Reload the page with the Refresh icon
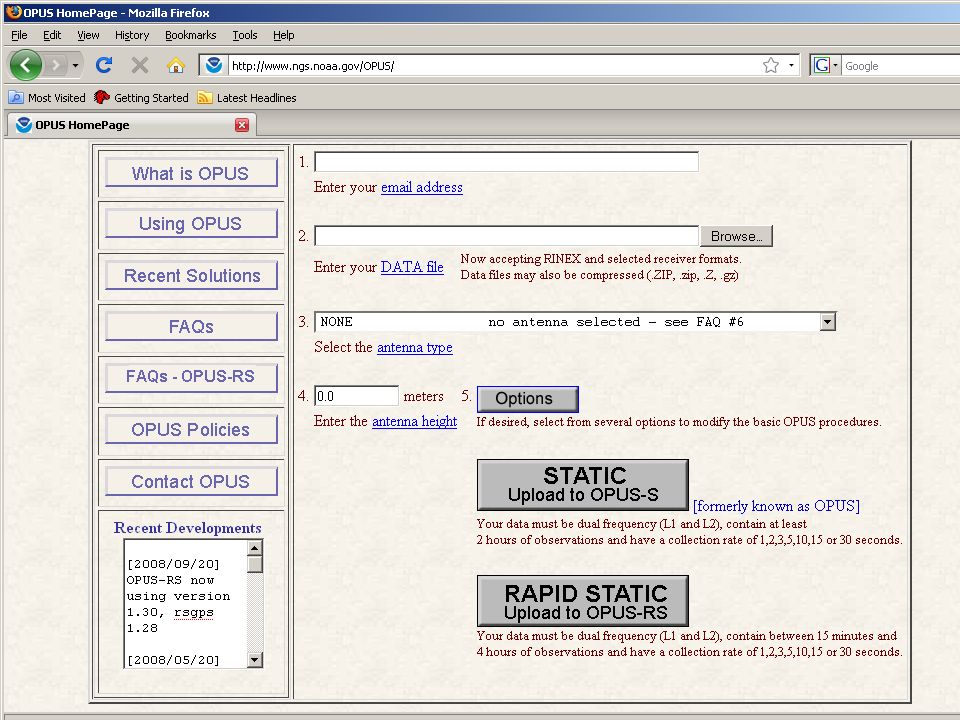Image resolution: width=960 pixels, height=720 pixels. click(x=104, y=65)
